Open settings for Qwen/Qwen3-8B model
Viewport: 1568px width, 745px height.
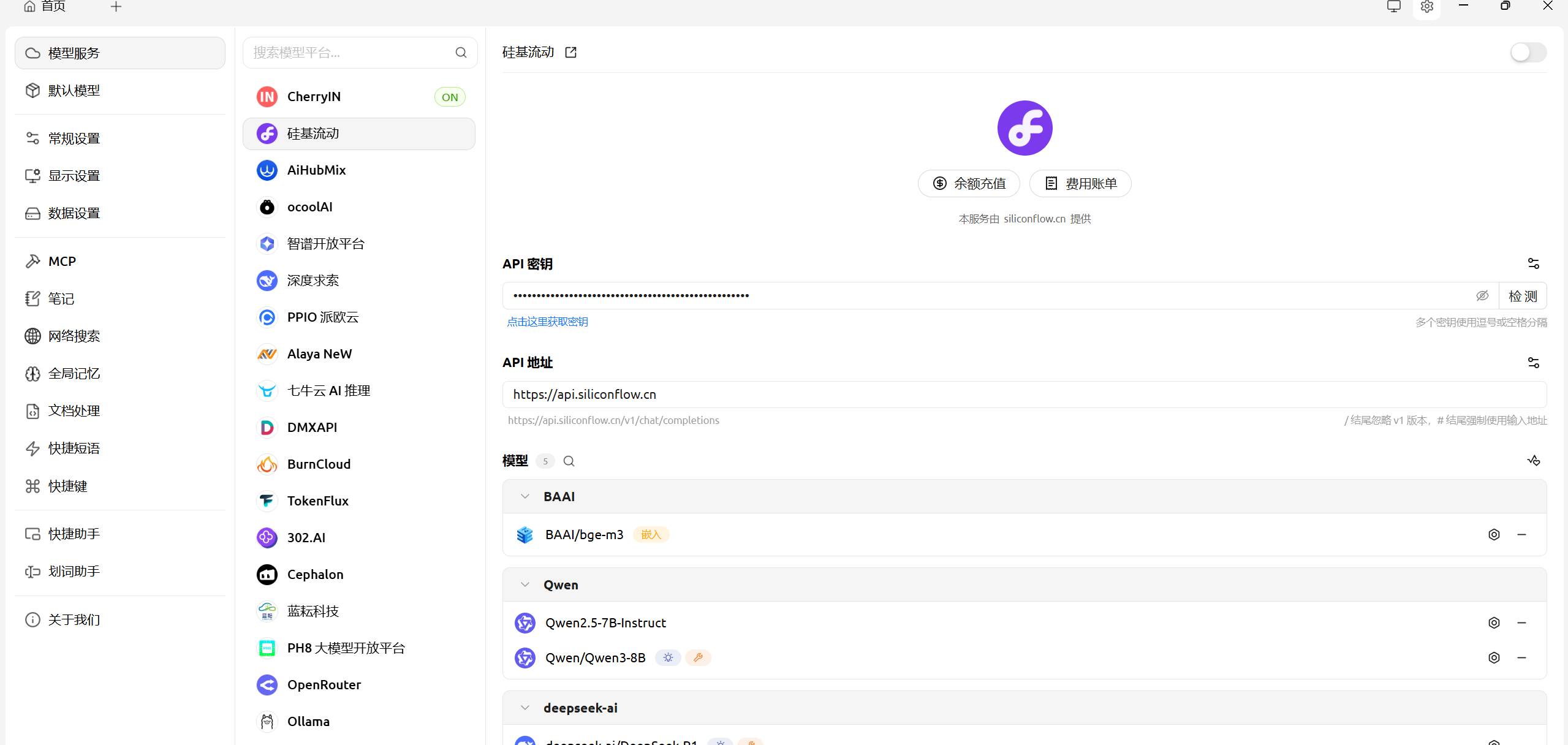[x=1494, y=658]
